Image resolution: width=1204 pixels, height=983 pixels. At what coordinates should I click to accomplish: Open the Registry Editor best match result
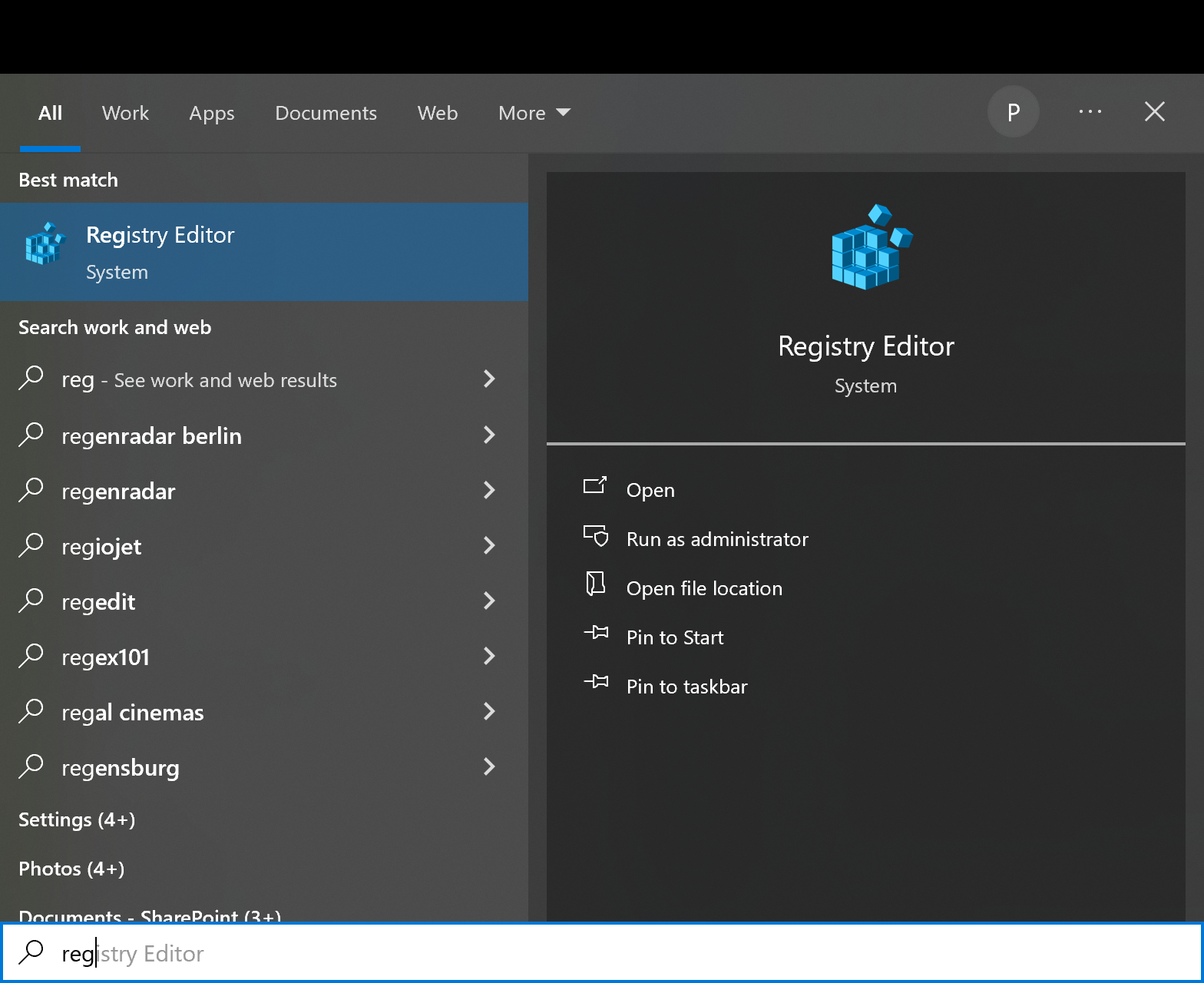pos(264,252)
